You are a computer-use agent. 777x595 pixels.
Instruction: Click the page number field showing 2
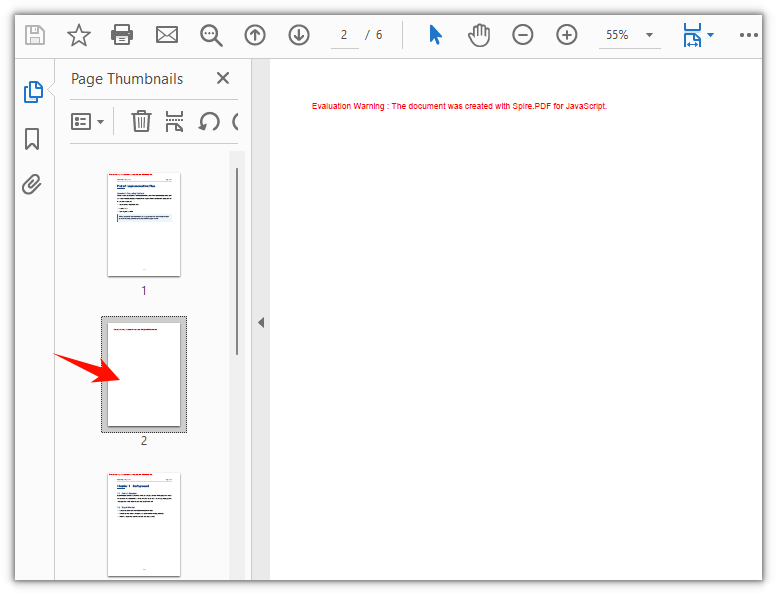pyautogui.click(x=344, y=36)
